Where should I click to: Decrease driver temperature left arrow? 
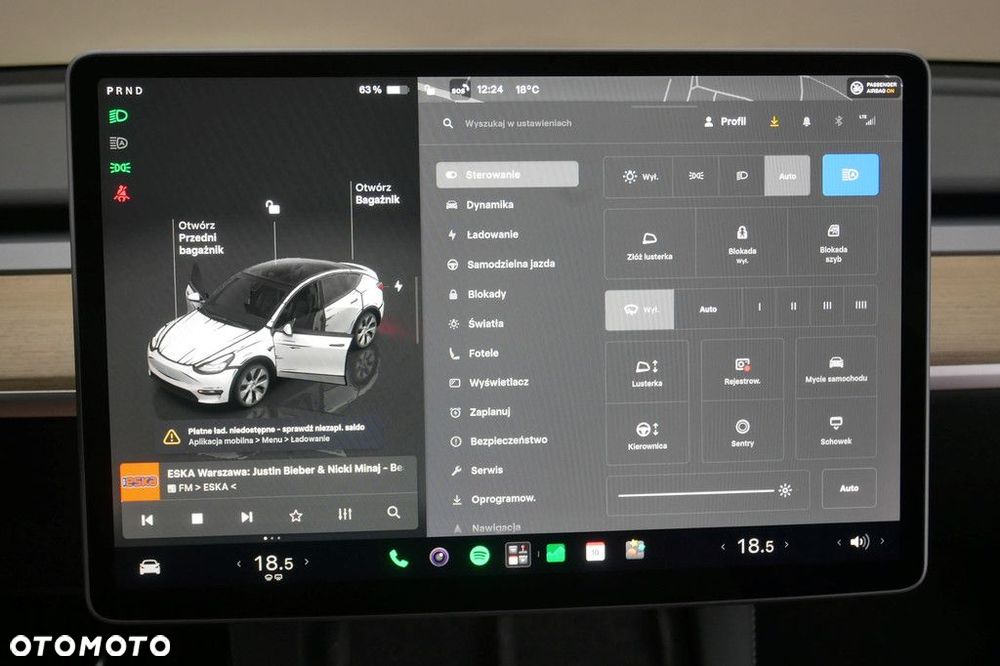[x=239, y=563]
